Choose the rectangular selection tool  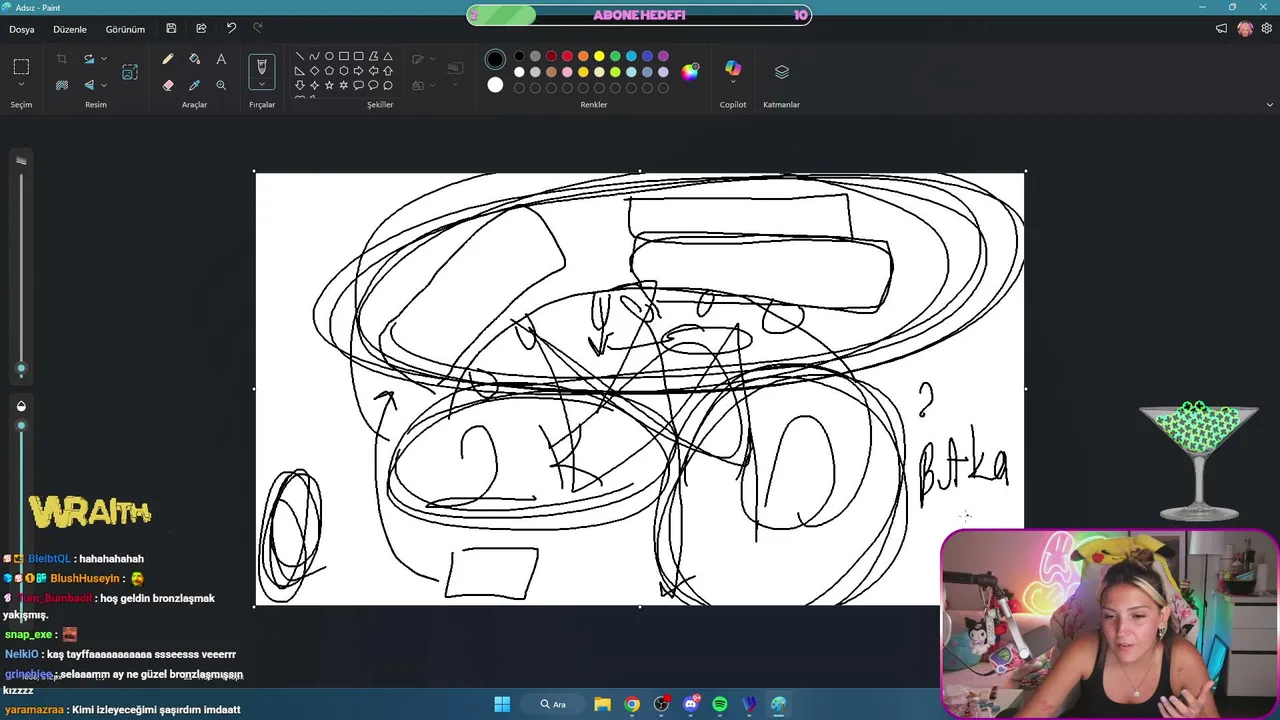(x=21, y=67)
